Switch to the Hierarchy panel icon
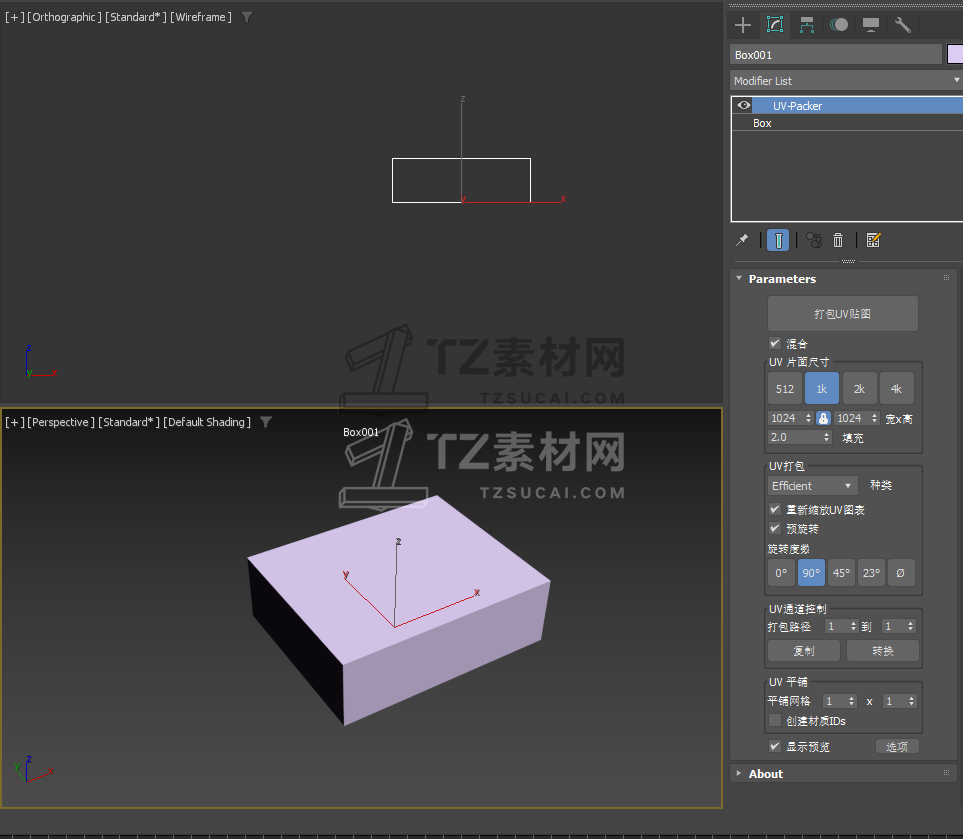The image size is (963, 839). pyautogui.click(x=806, y=25)
